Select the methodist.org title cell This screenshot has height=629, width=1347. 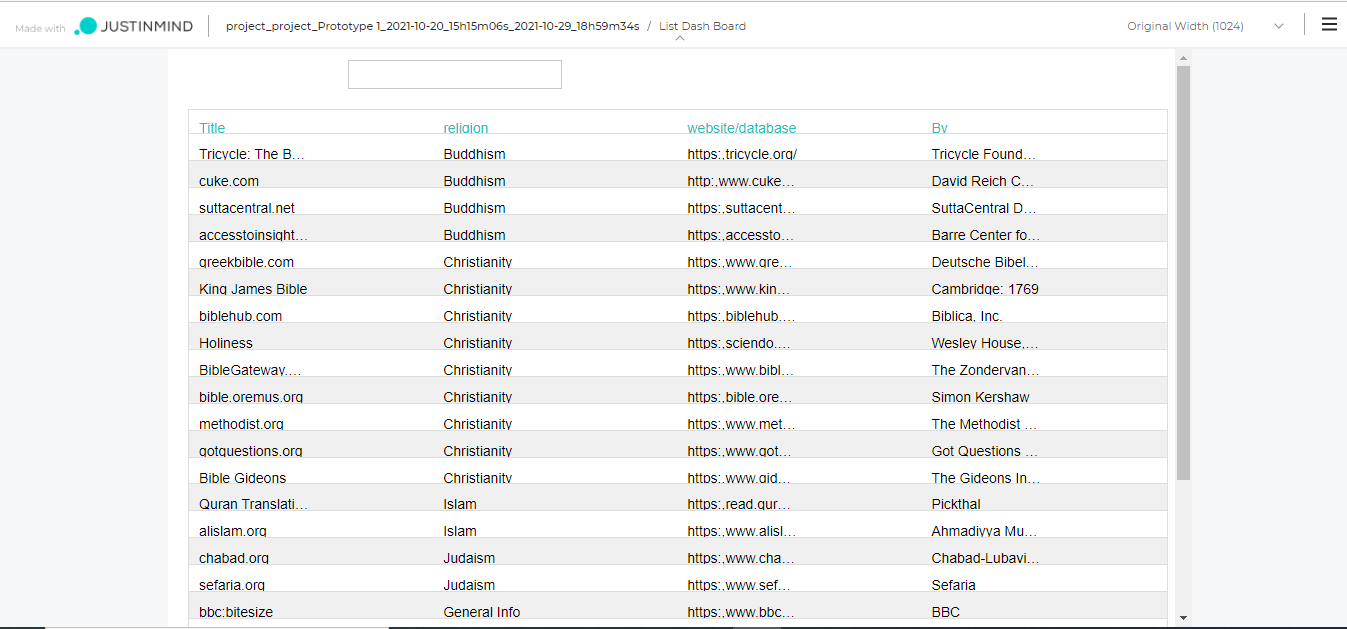(243, 424)
